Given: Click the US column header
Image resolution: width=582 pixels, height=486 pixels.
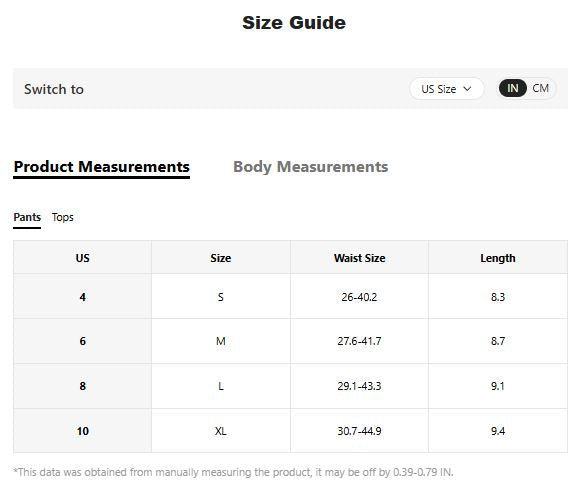Looking at the screenshot, I should pos(82,258).
